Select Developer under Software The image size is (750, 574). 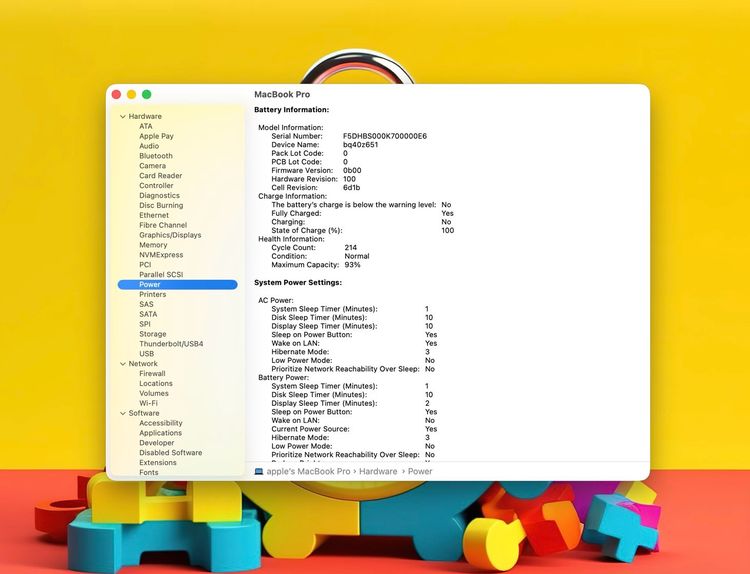(157, 443)
